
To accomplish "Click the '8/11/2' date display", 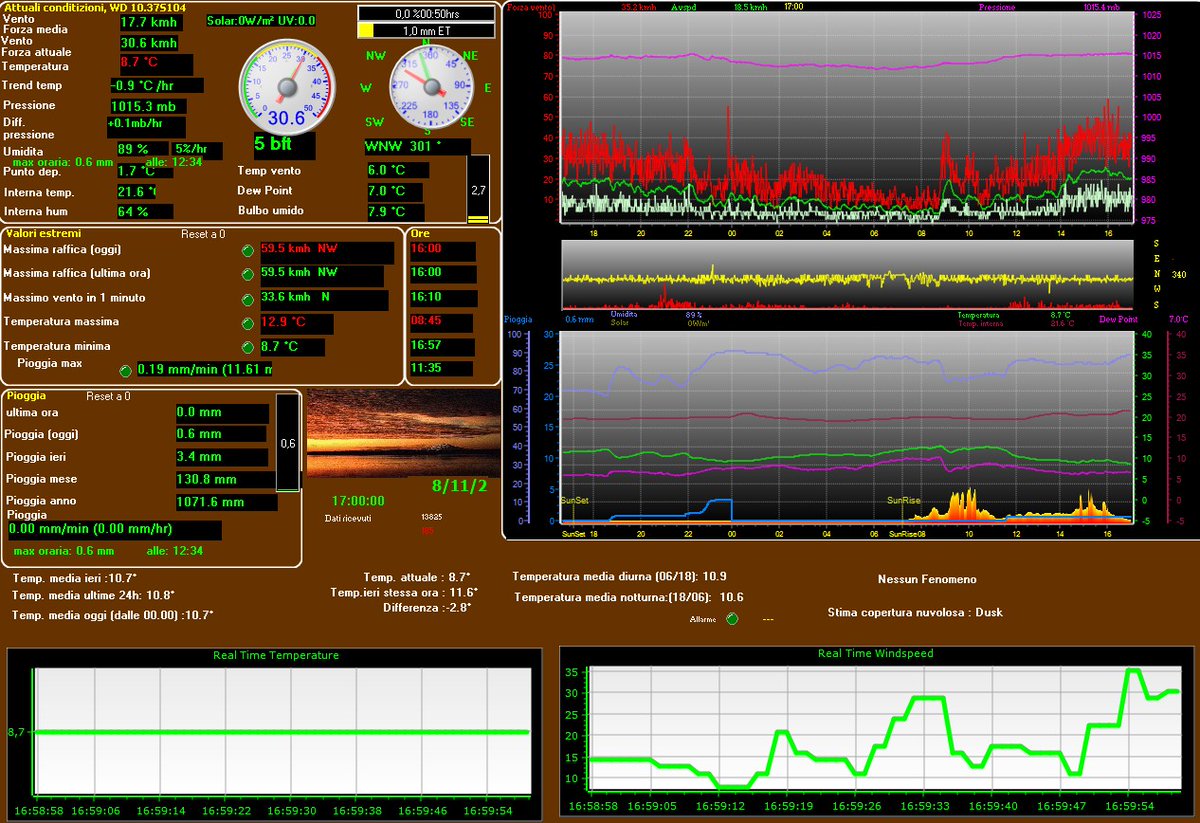I will pos(460,487).
